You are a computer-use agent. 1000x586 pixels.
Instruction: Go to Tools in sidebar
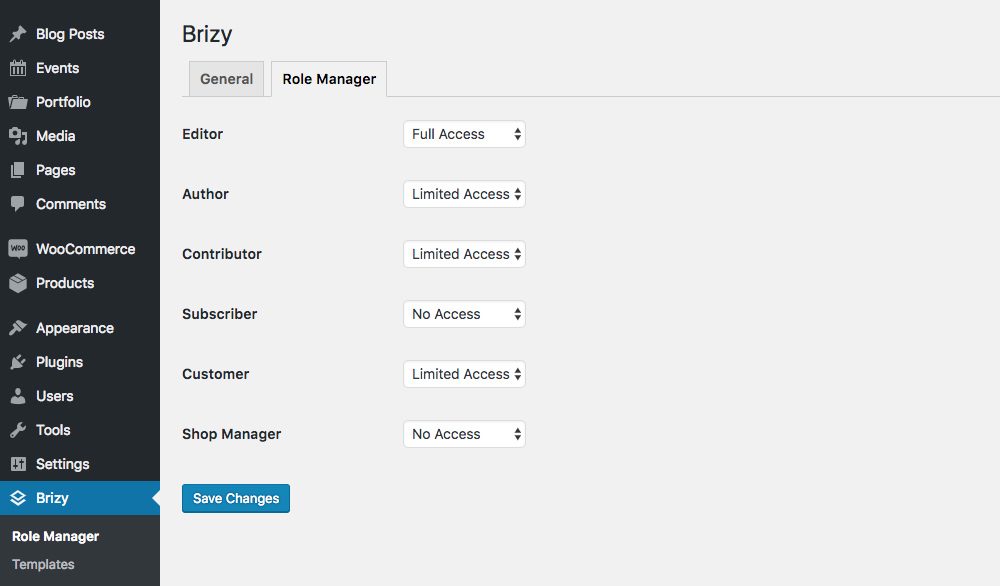click(80, 430)
